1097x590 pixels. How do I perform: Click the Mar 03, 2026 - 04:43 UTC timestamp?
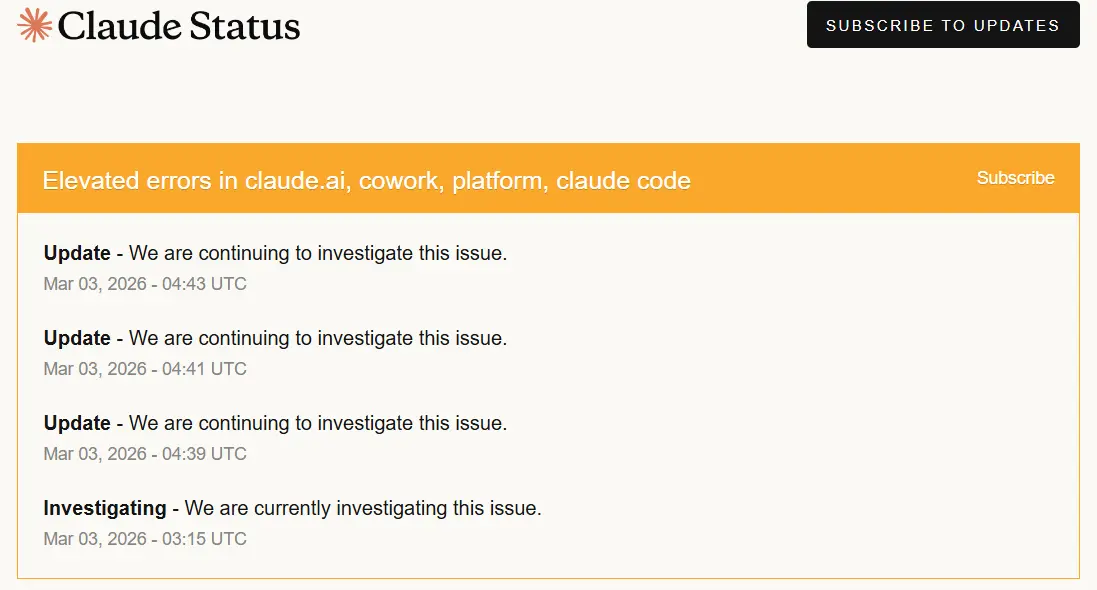point(145,284)
